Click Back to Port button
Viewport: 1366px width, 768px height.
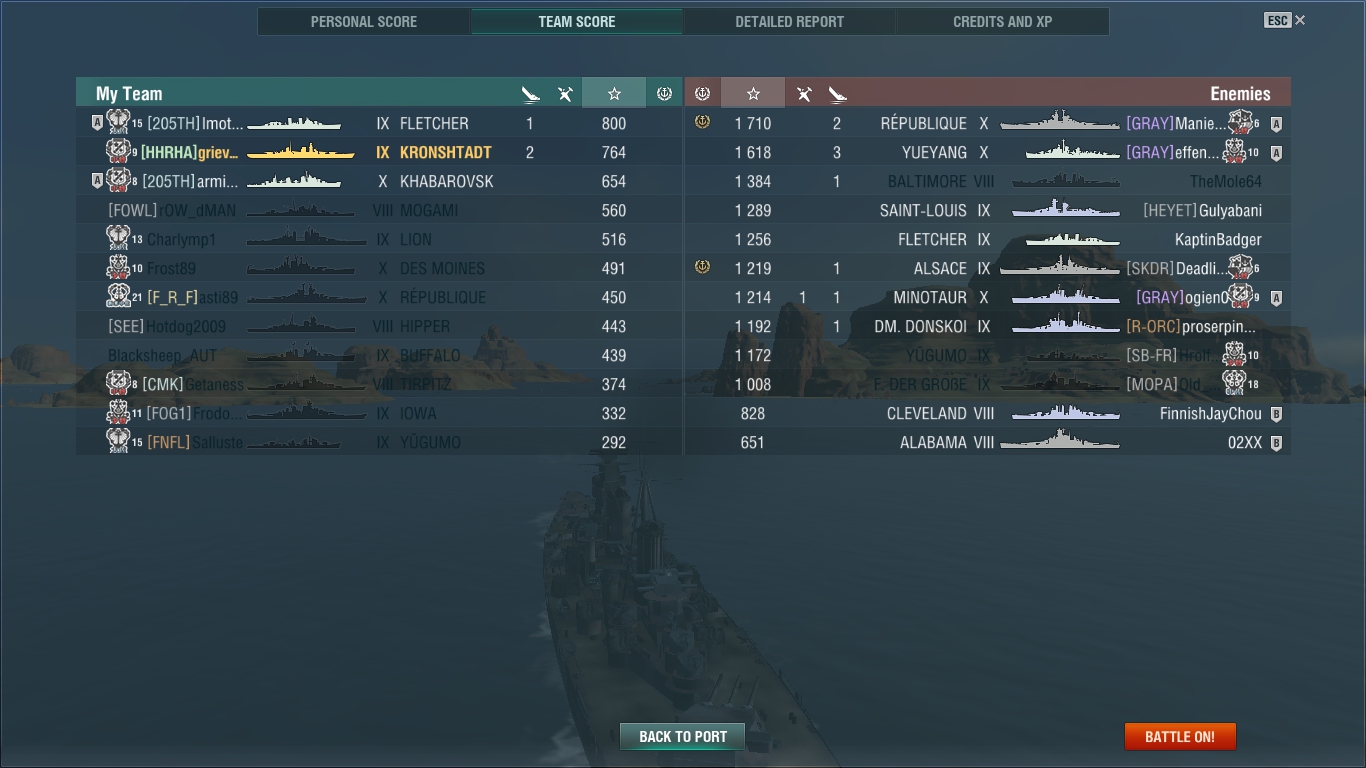click(x=683, y=737)
